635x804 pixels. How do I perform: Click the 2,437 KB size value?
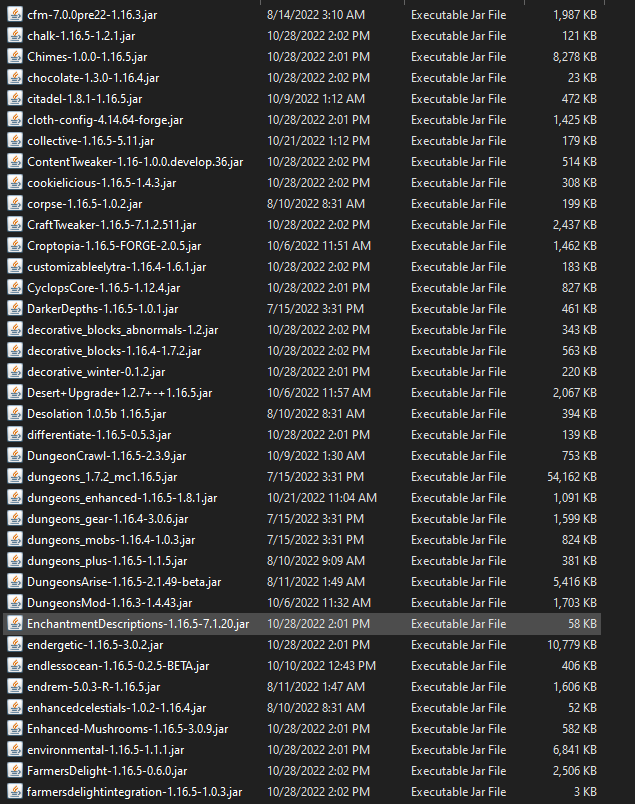click(x=575, y=225)
